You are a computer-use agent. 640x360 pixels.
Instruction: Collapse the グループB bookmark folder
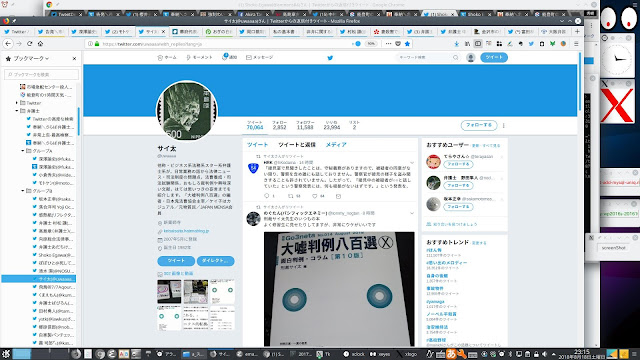tap(22, 191)
